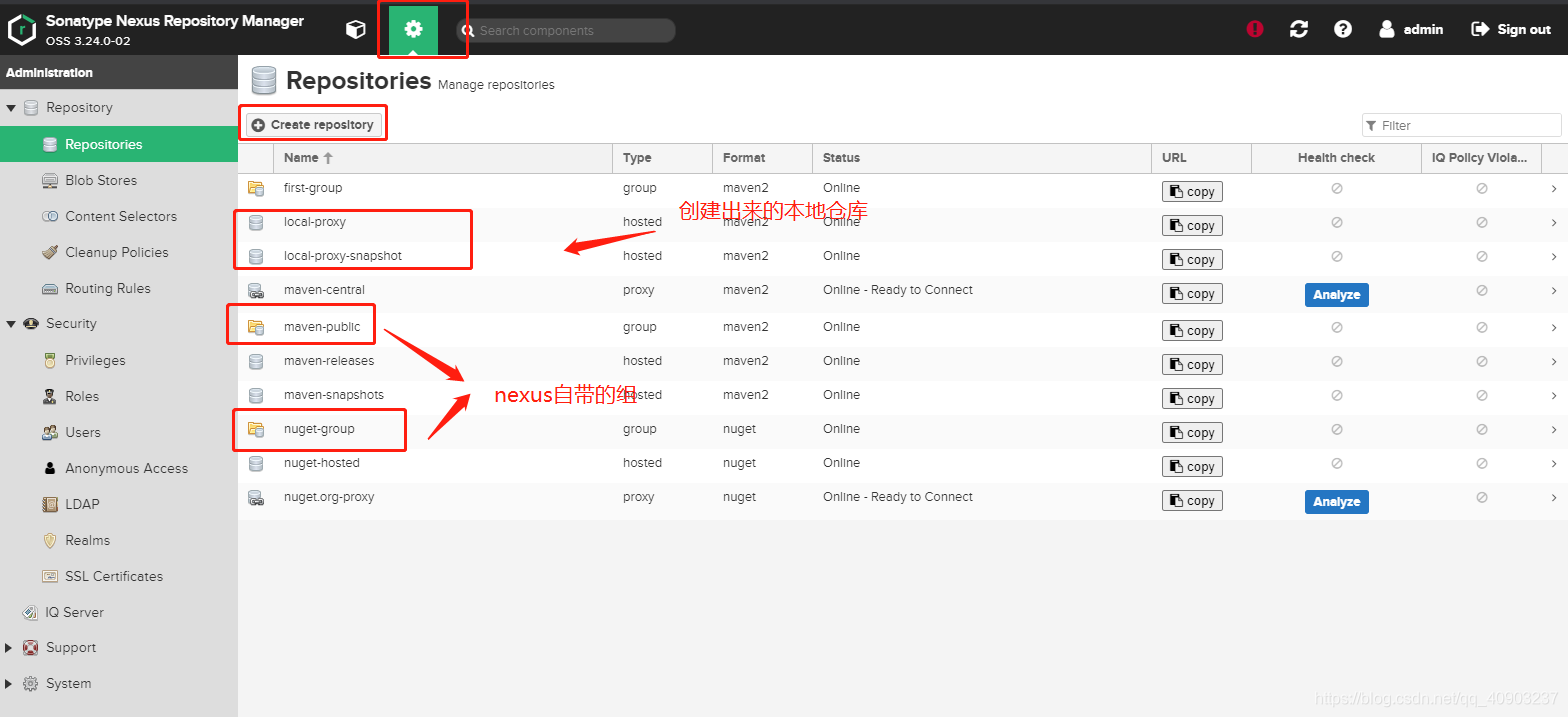Open Anonymous Access in sidebar
This screenshot has height=717, width=1568.
(119, 468)
